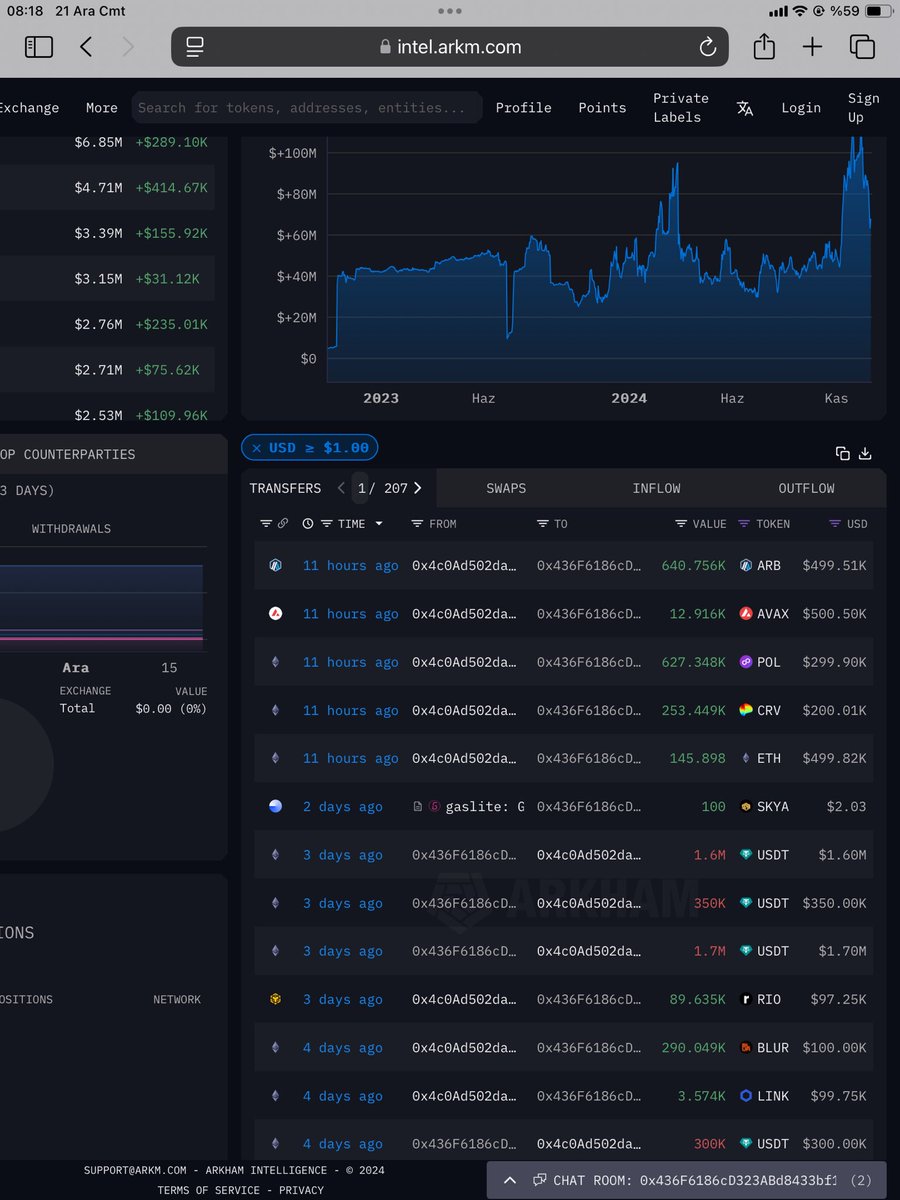
Task: Expand the TIME sort dropdown arrow
Action: [x=379, y=523]
